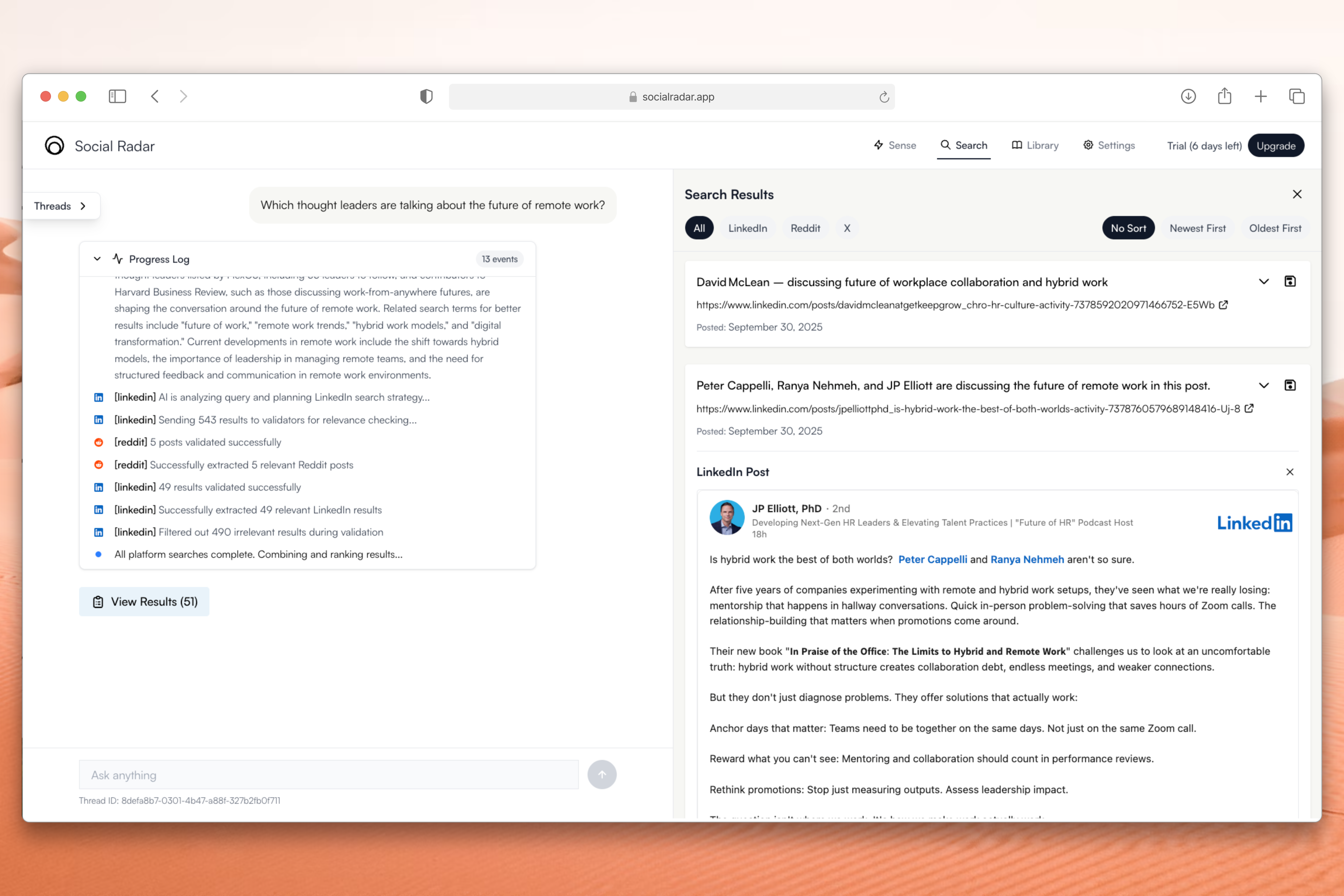Sort results by Newest First
This screenshot has width=1344, height=896.
(1197, 228)
